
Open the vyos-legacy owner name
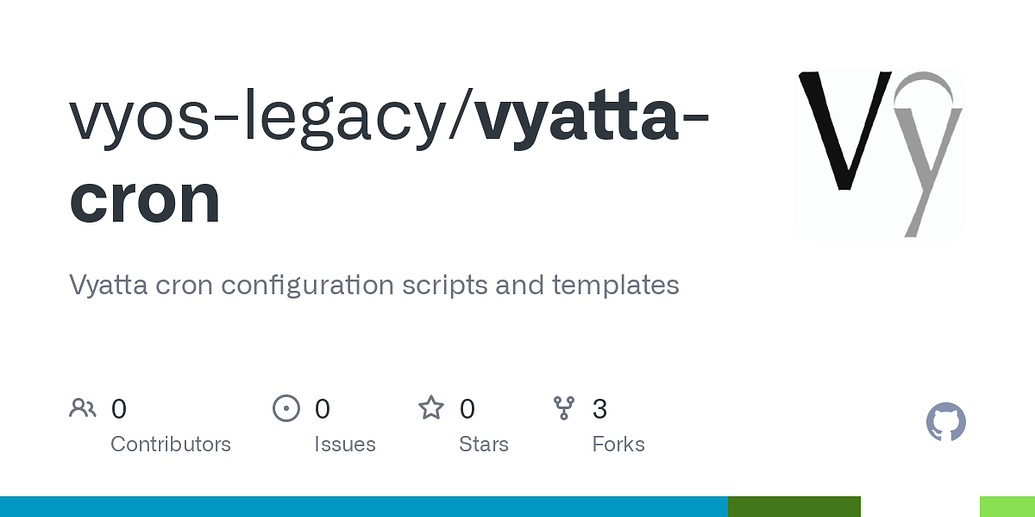(x=258, y=118)
